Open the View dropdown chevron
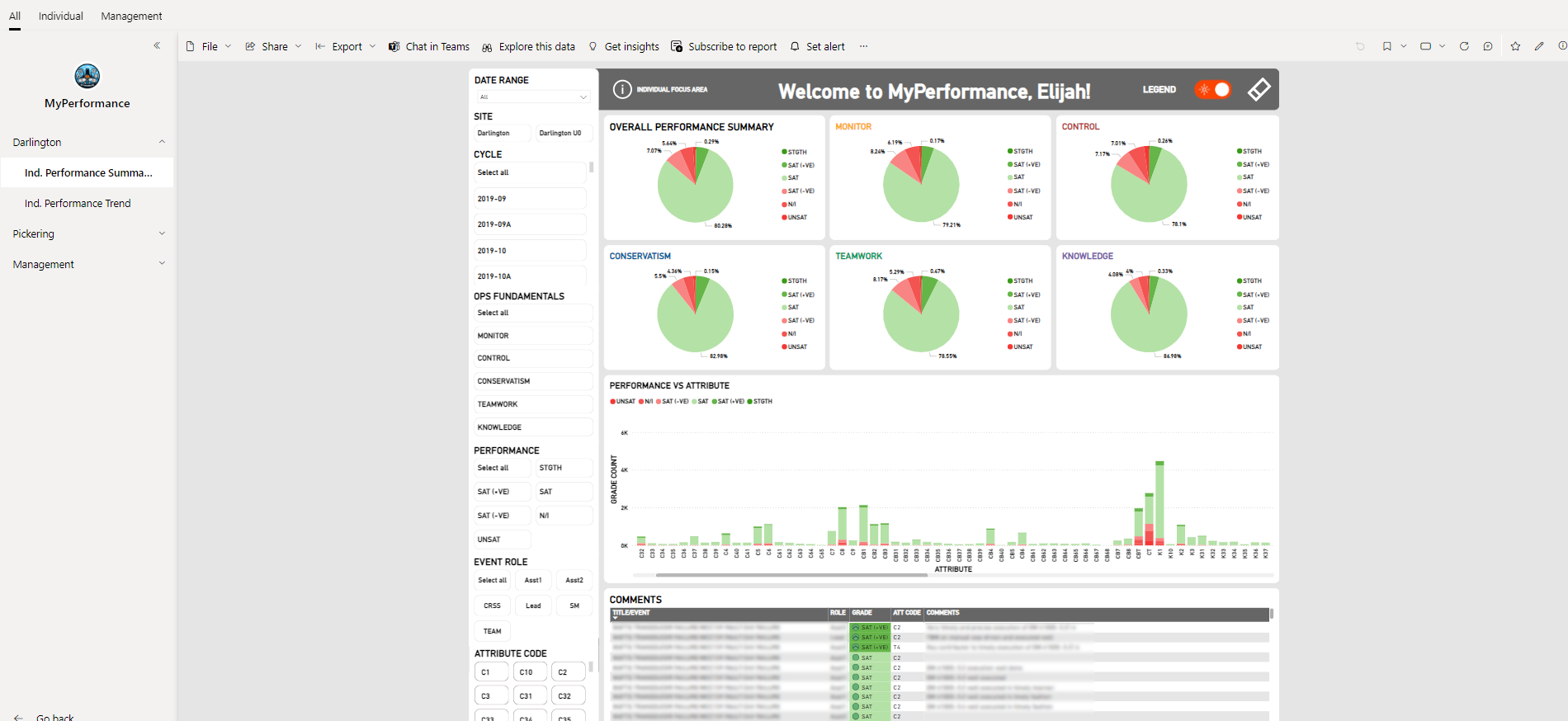 (x=1443, y=46)
